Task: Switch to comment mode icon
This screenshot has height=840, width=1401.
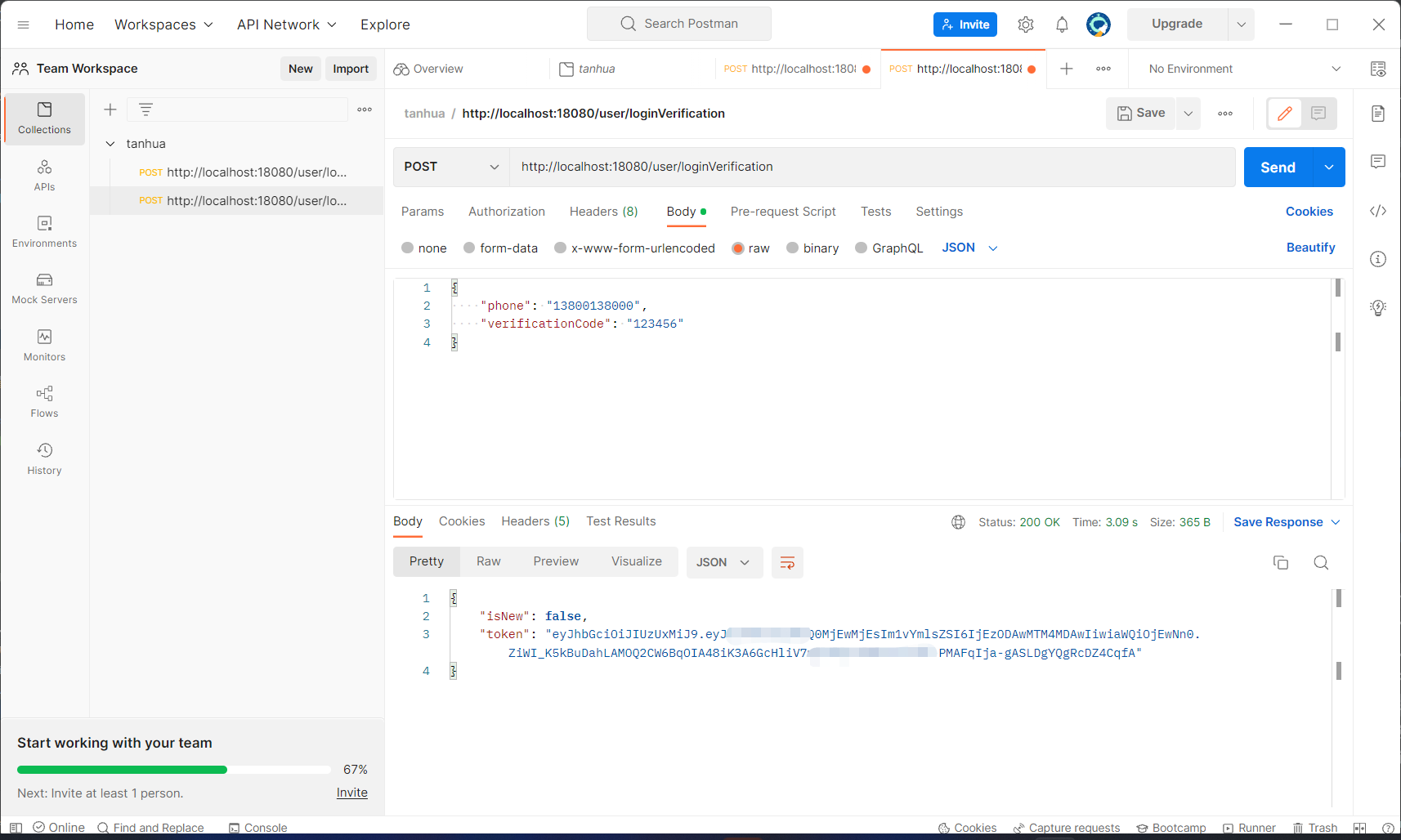Action: tap(1318, 114)
